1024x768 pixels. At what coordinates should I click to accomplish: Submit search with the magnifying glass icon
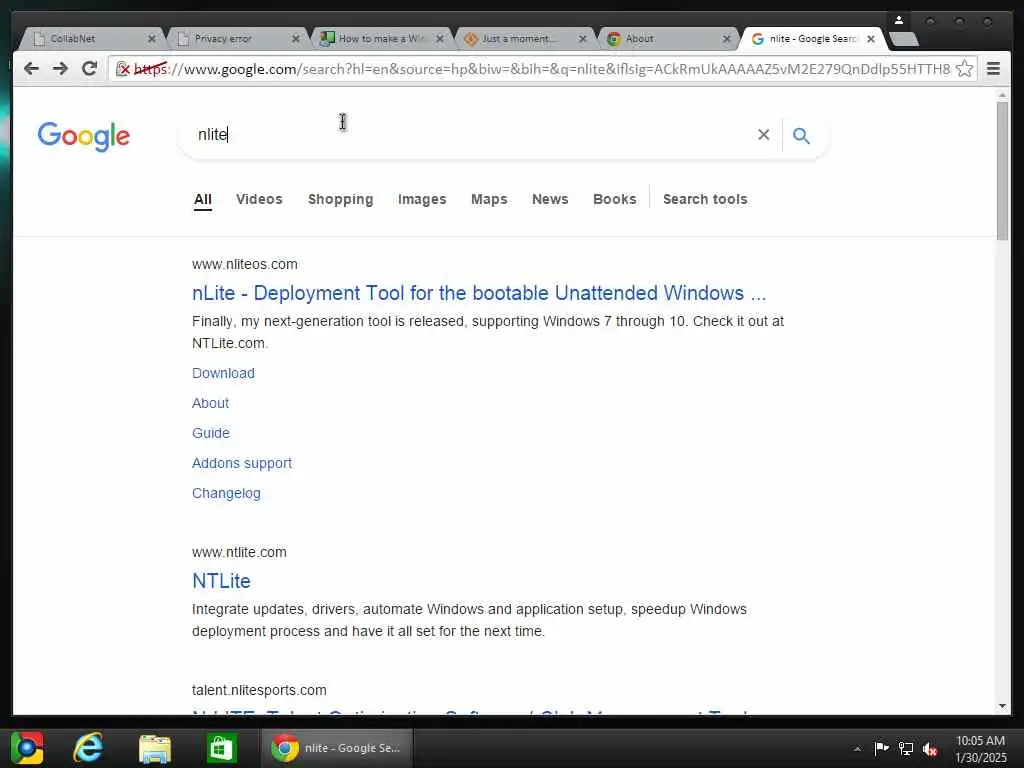pos(801,135)
